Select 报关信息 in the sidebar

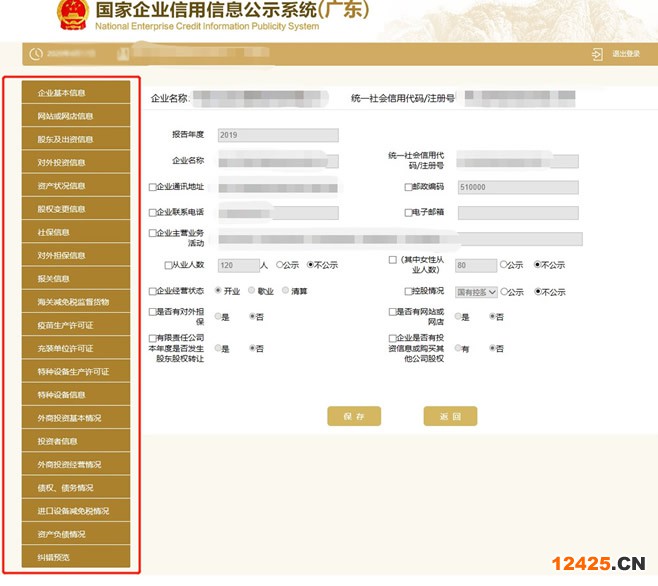[76, 278]
